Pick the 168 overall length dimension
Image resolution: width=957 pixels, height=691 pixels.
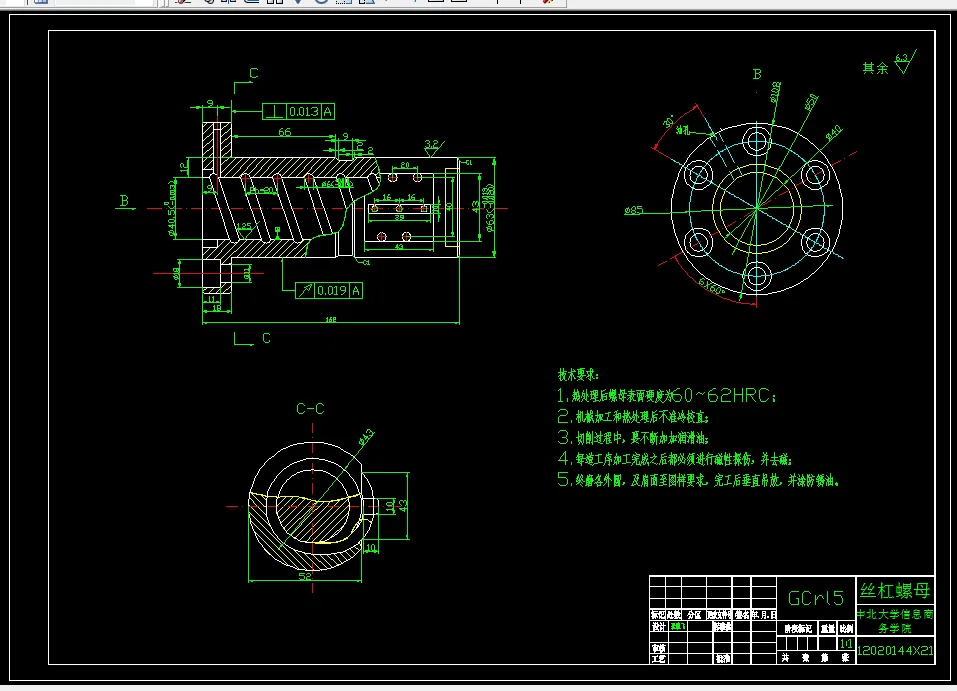331,319
